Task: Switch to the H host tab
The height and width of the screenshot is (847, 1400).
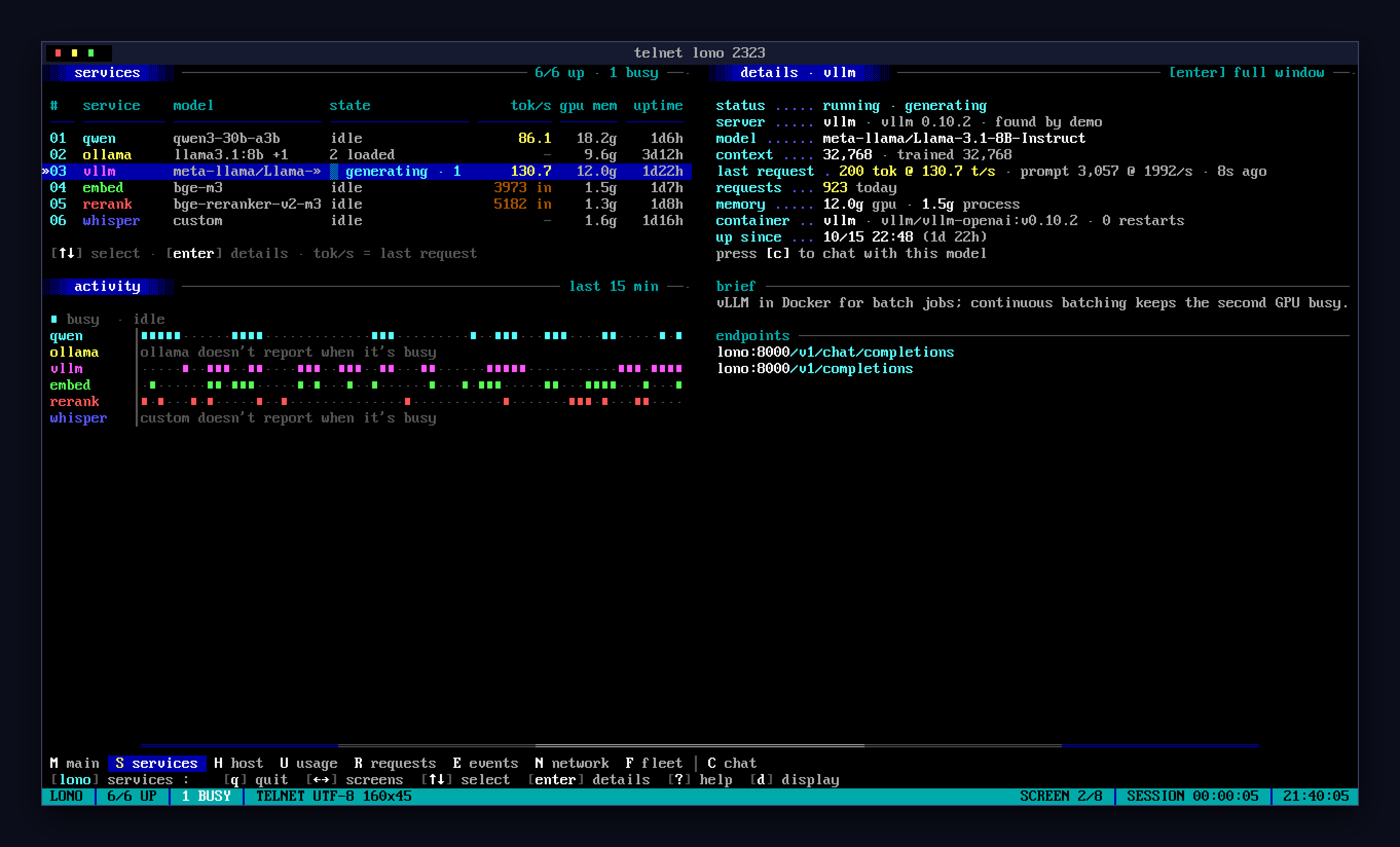Action: point(238,763)
